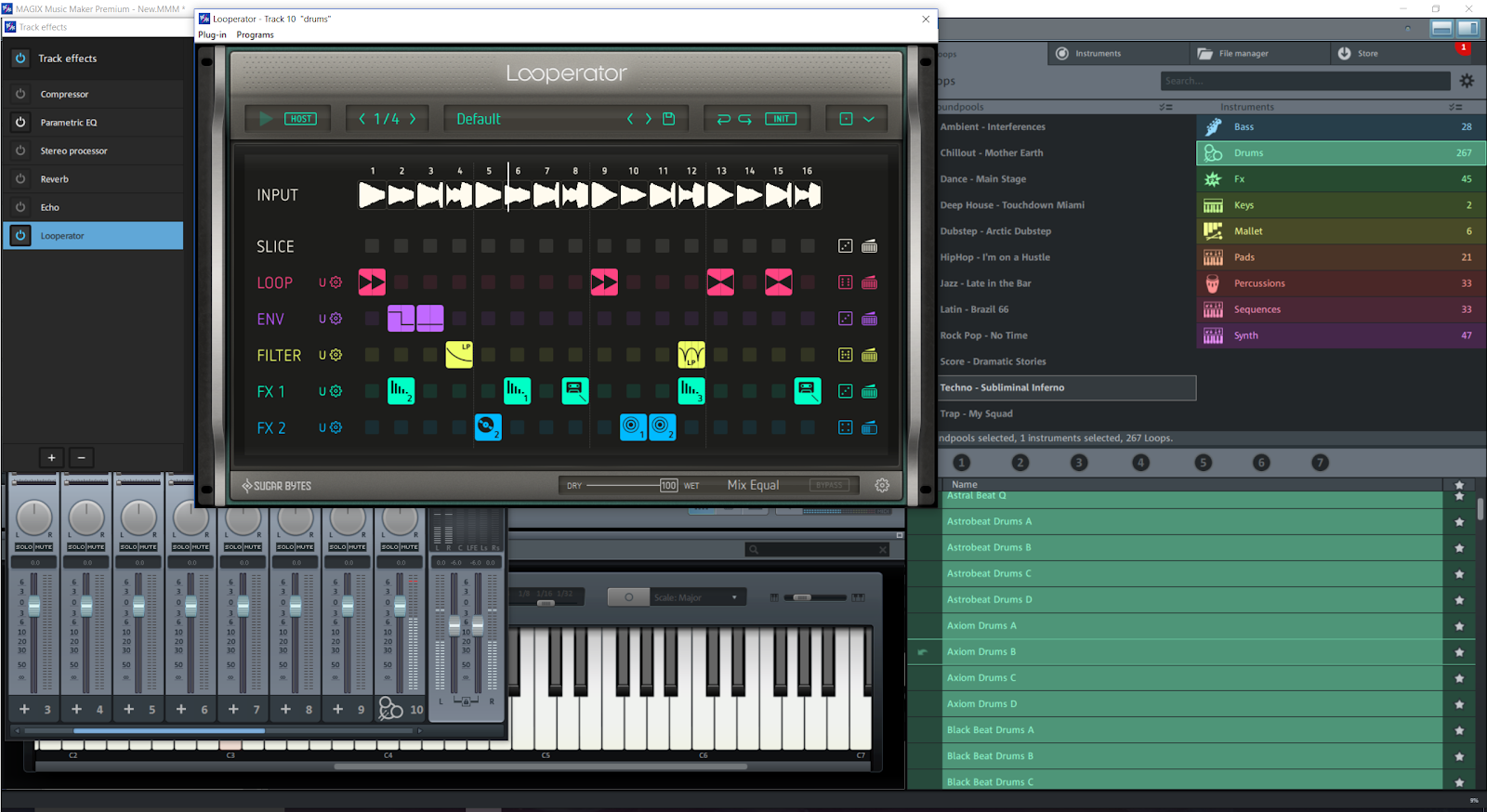Select the Techno - Subliminal Inferno soundpool
1487x812 pixels.
[x=1065, y=387]
